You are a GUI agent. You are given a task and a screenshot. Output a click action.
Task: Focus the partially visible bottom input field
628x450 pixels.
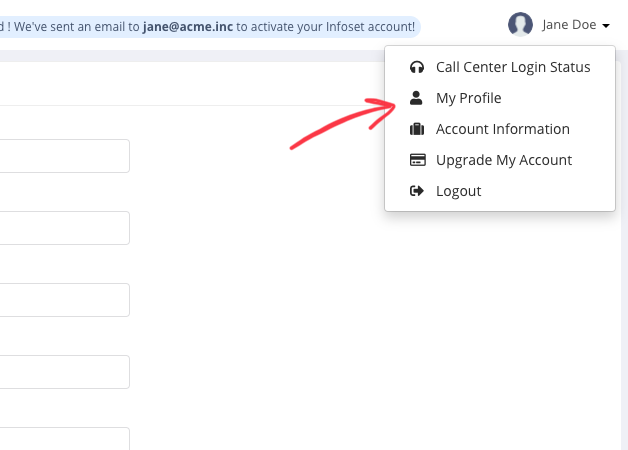(64, 439)
